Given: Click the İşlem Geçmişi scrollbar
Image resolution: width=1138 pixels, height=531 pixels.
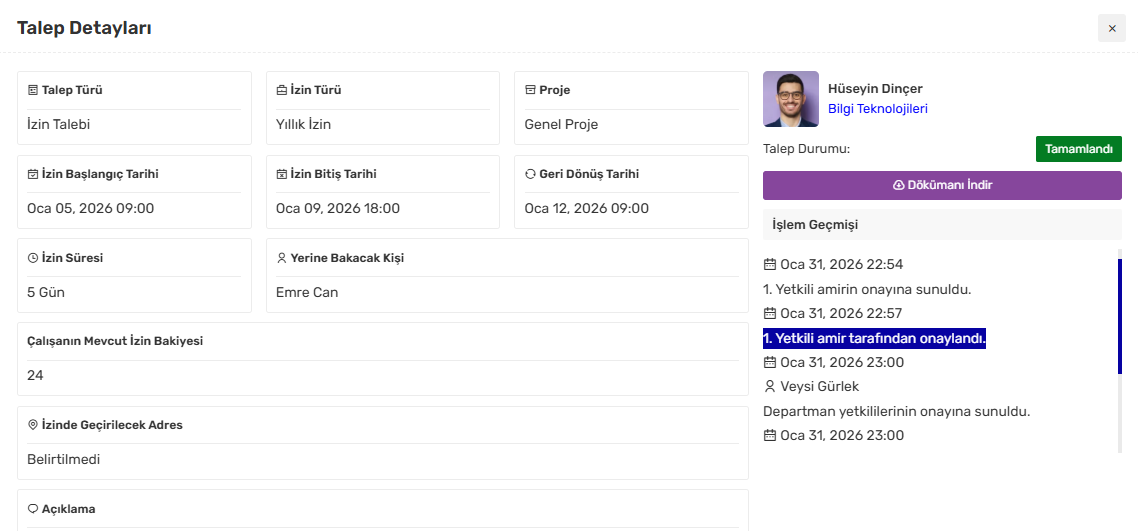Looking at the screenshot, I should (x=1119, y=315).
